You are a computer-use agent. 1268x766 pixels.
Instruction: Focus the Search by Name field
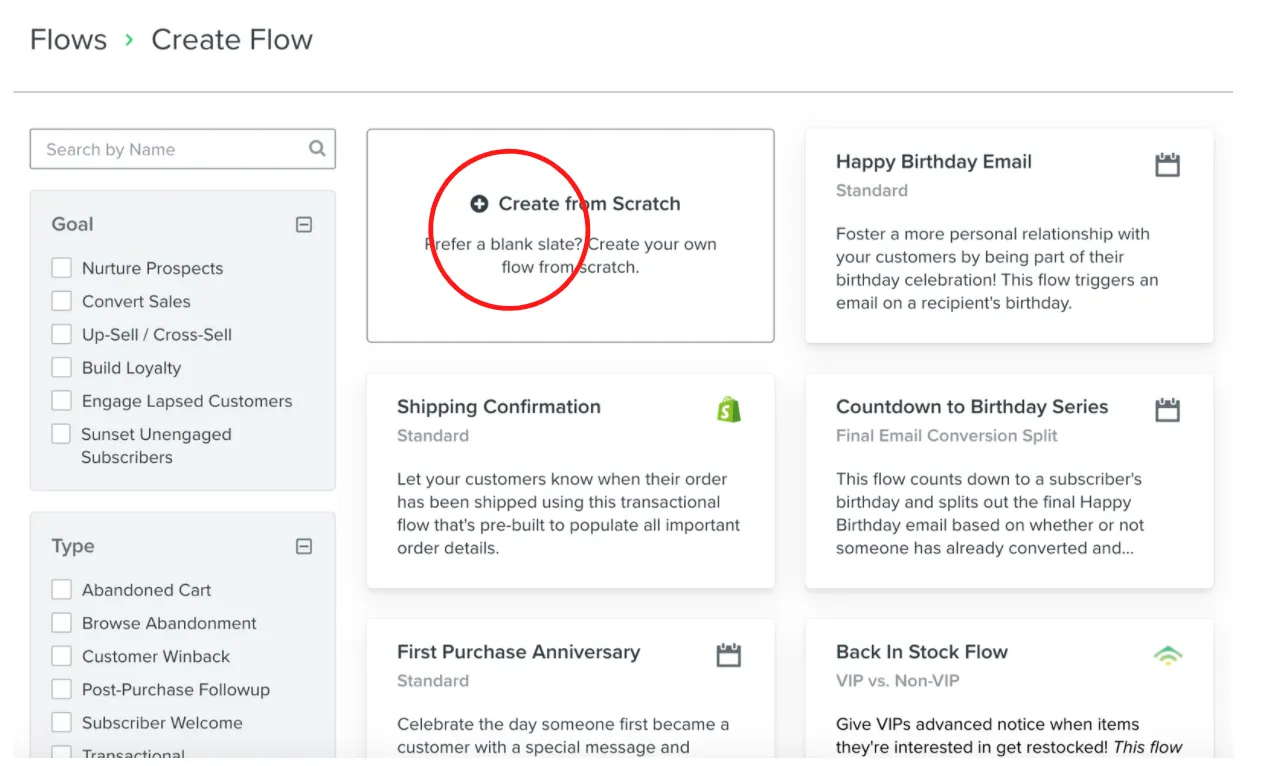(170, 149)
